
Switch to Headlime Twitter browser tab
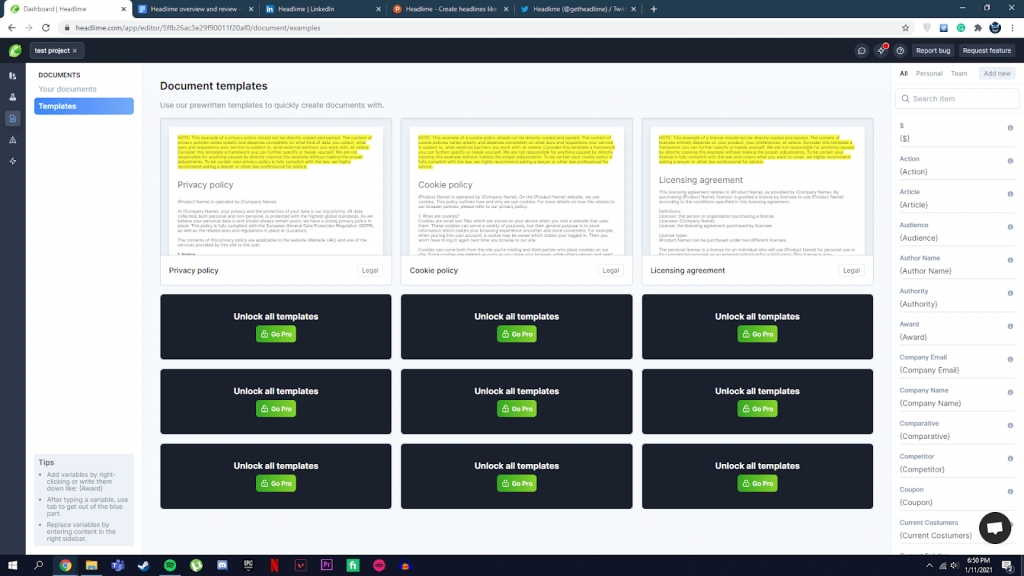tap(578, 9)
